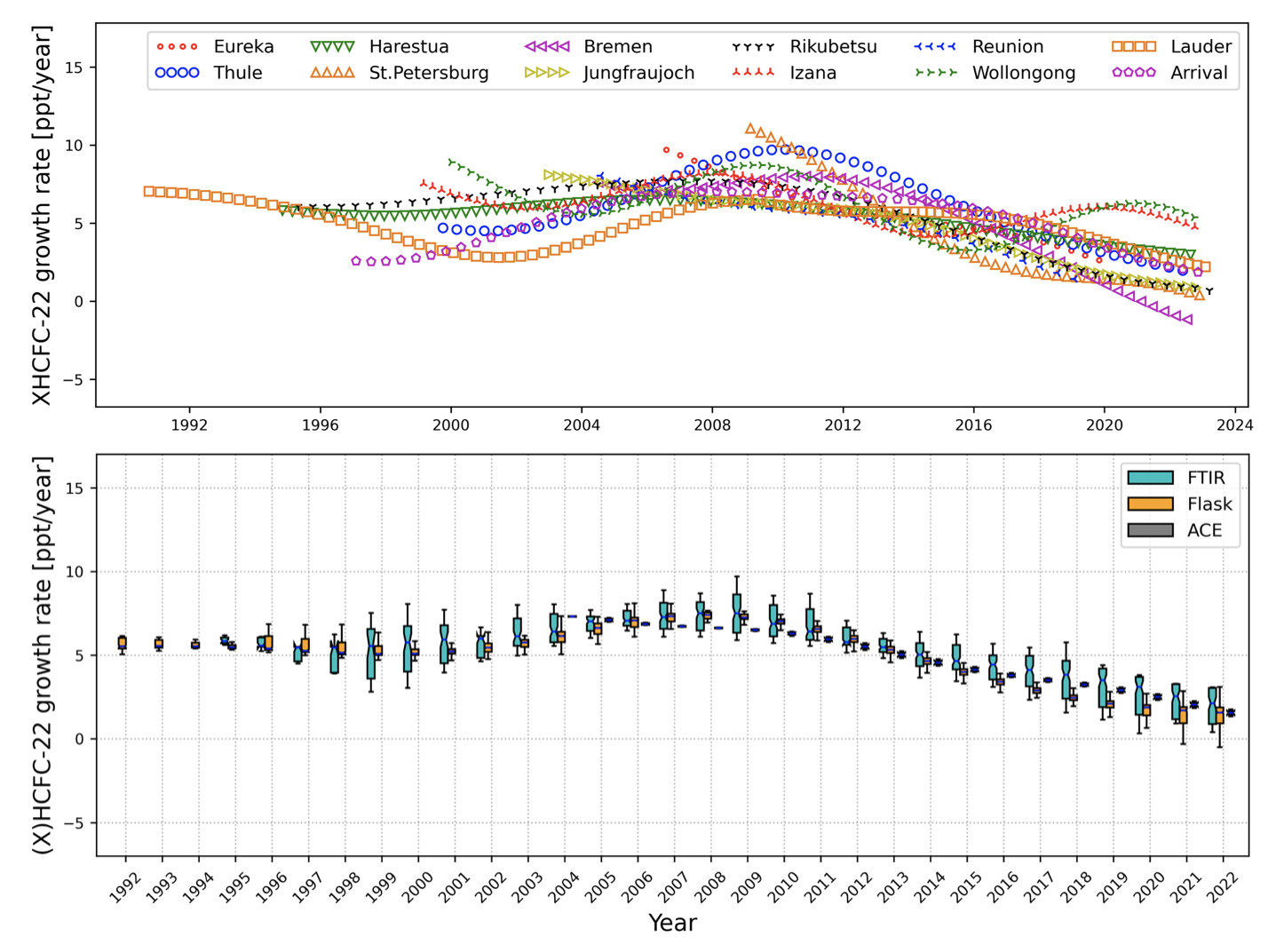Select the Lauder orange squares legend marker
This screenshot has height=952, width=1284.
point(1134,46)
